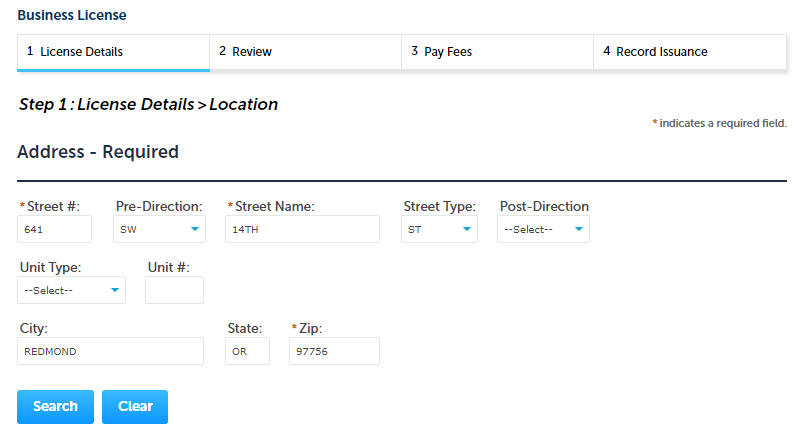Click the Clear button
The image size is (804, 433).
[135, 407]
